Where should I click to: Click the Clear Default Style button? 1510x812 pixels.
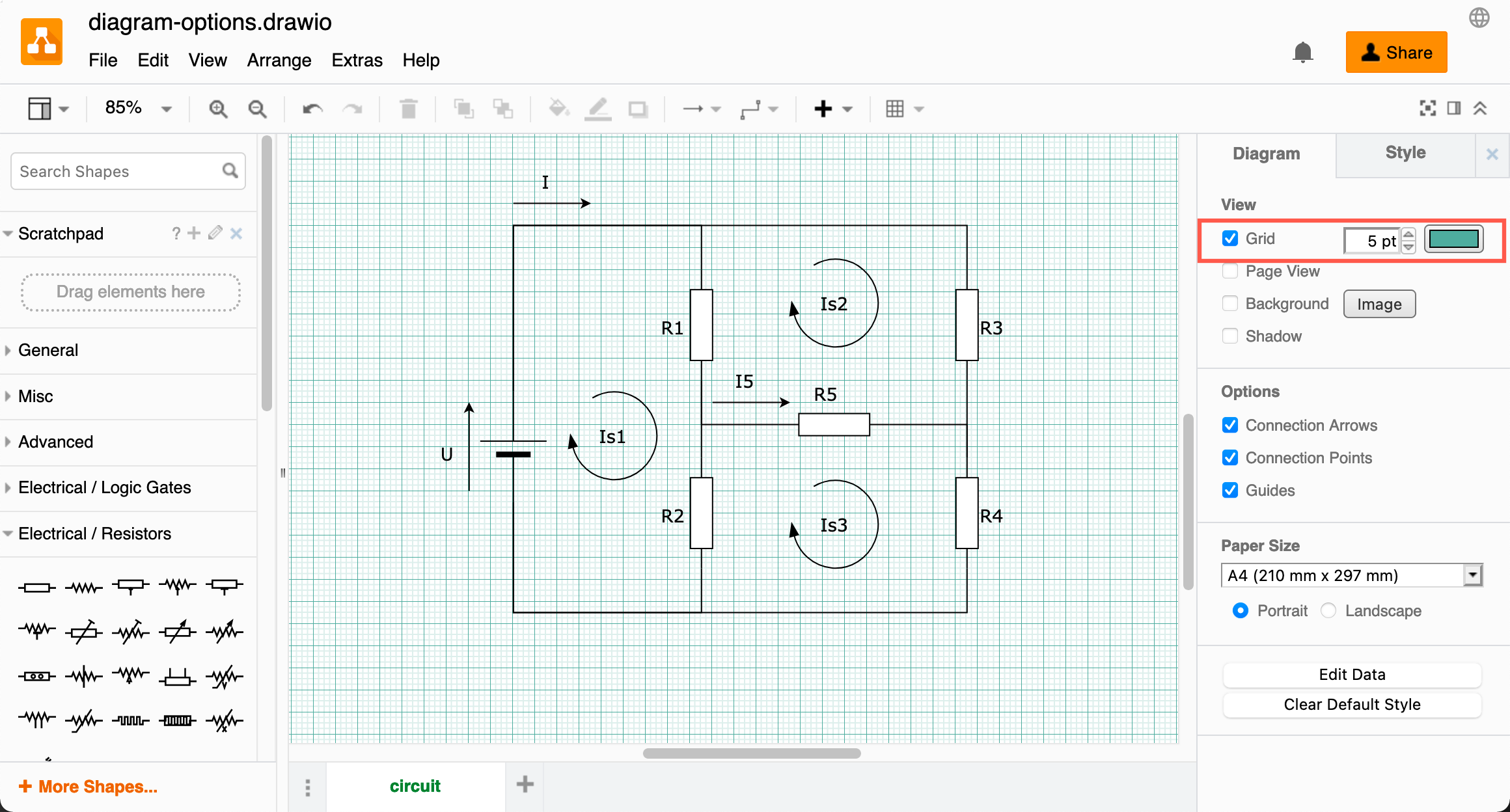1351,705
